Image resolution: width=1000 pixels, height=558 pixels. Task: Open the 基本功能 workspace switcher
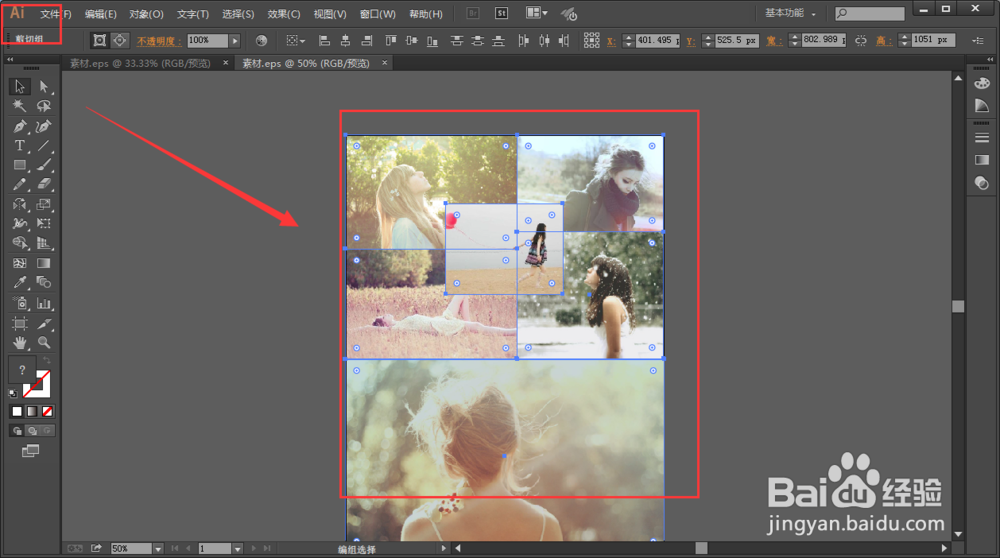790,13
